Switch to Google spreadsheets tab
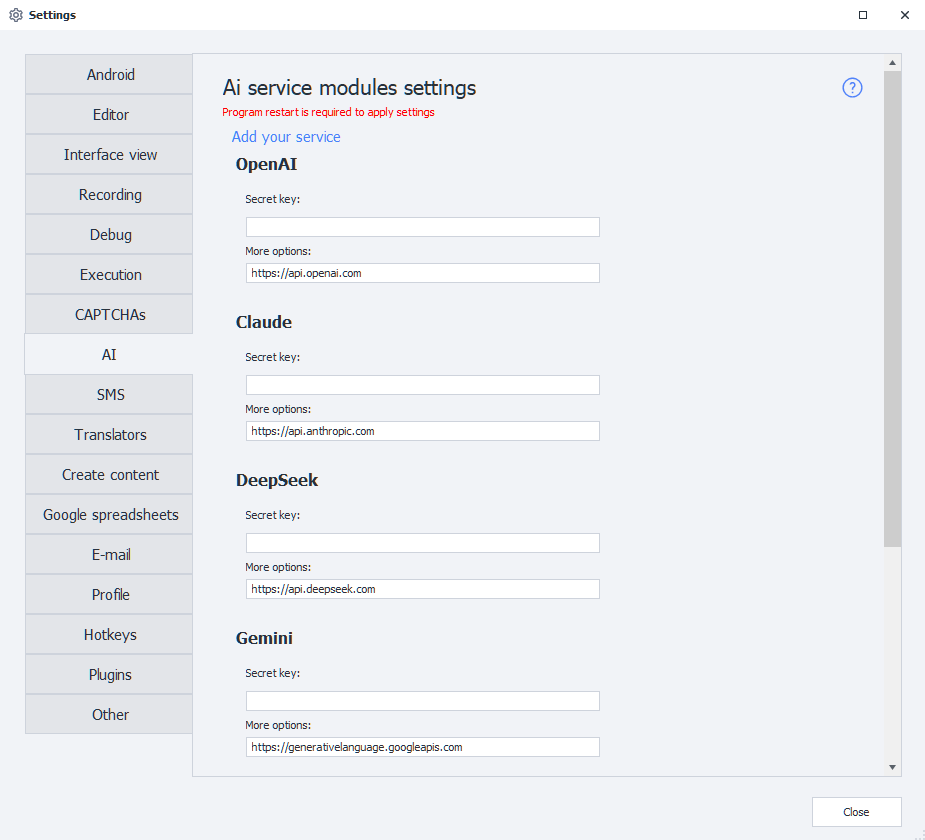The height and width of the screenshot is (840, 925). [109, 515]
